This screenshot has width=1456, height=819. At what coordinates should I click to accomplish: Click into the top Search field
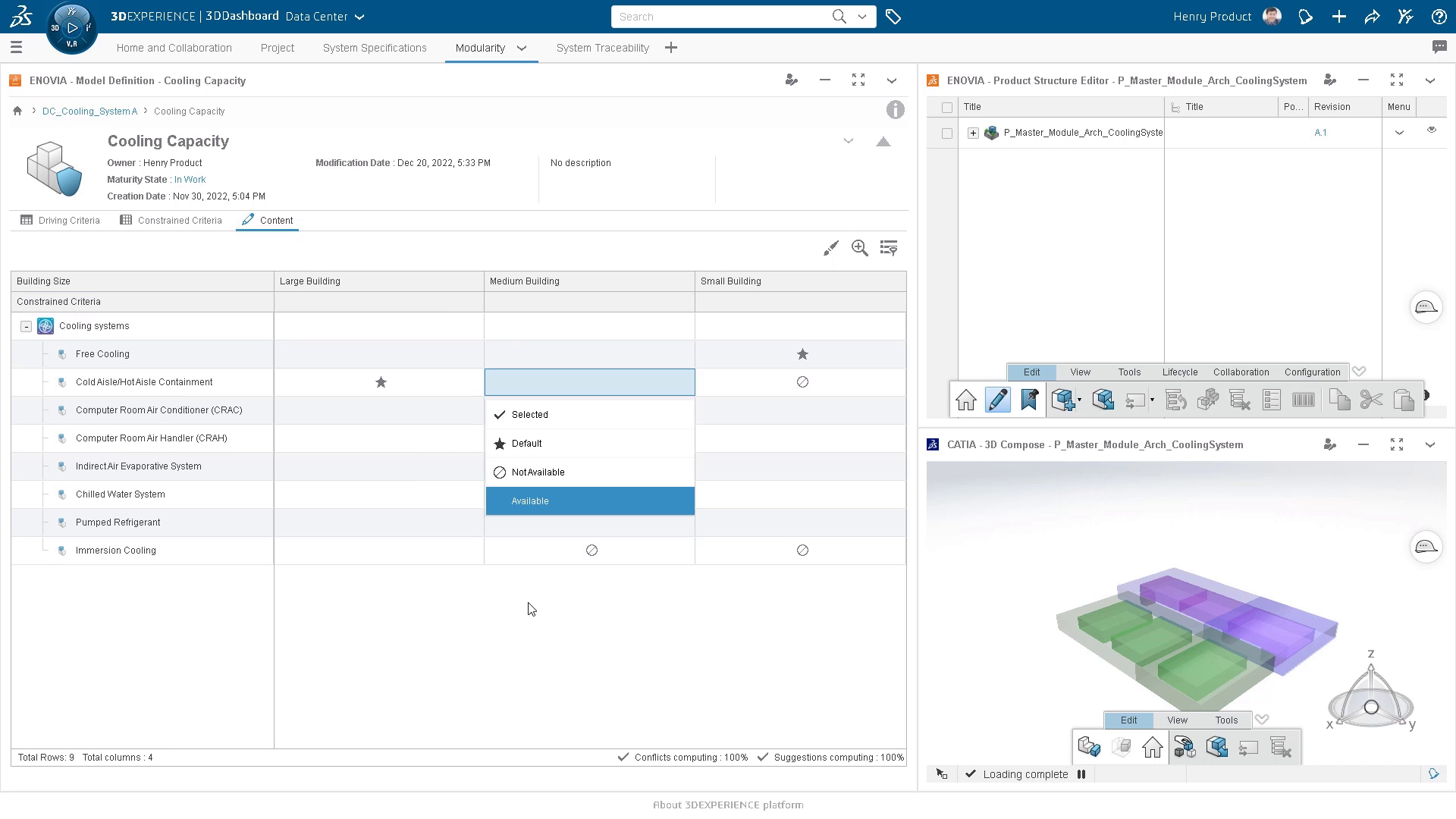(720, 17)
